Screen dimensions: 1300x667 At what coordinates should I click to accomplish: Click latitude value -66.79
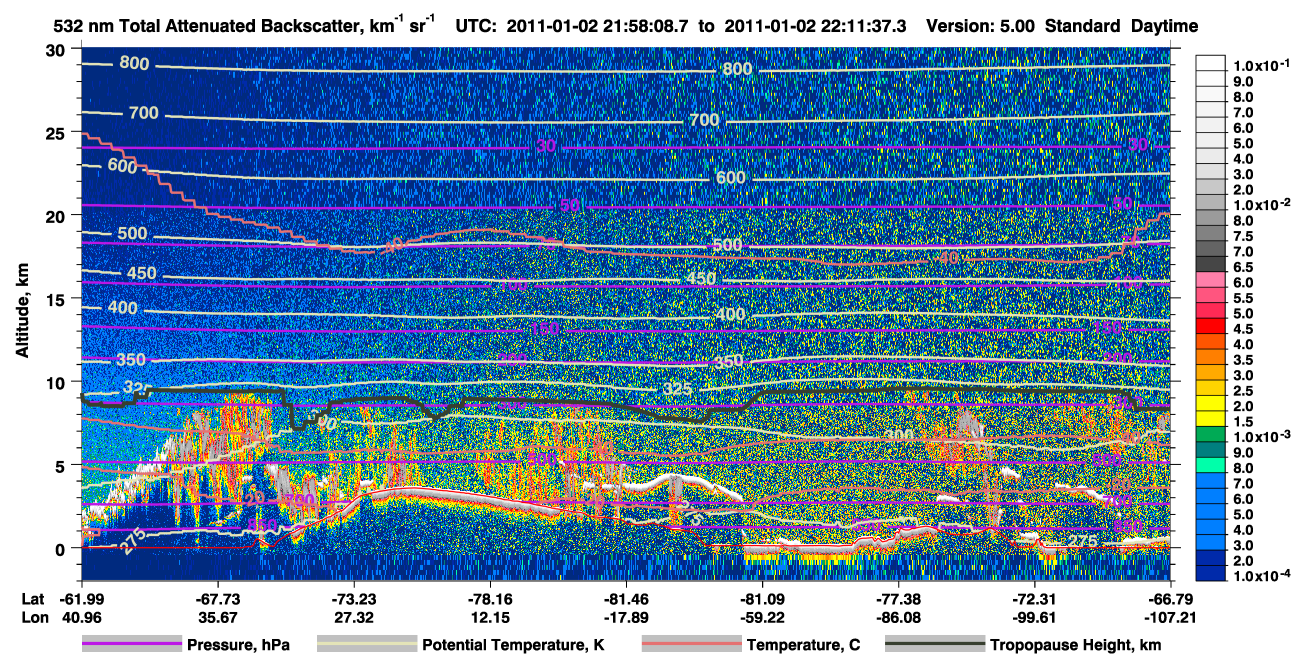(x=1170, y=600)
